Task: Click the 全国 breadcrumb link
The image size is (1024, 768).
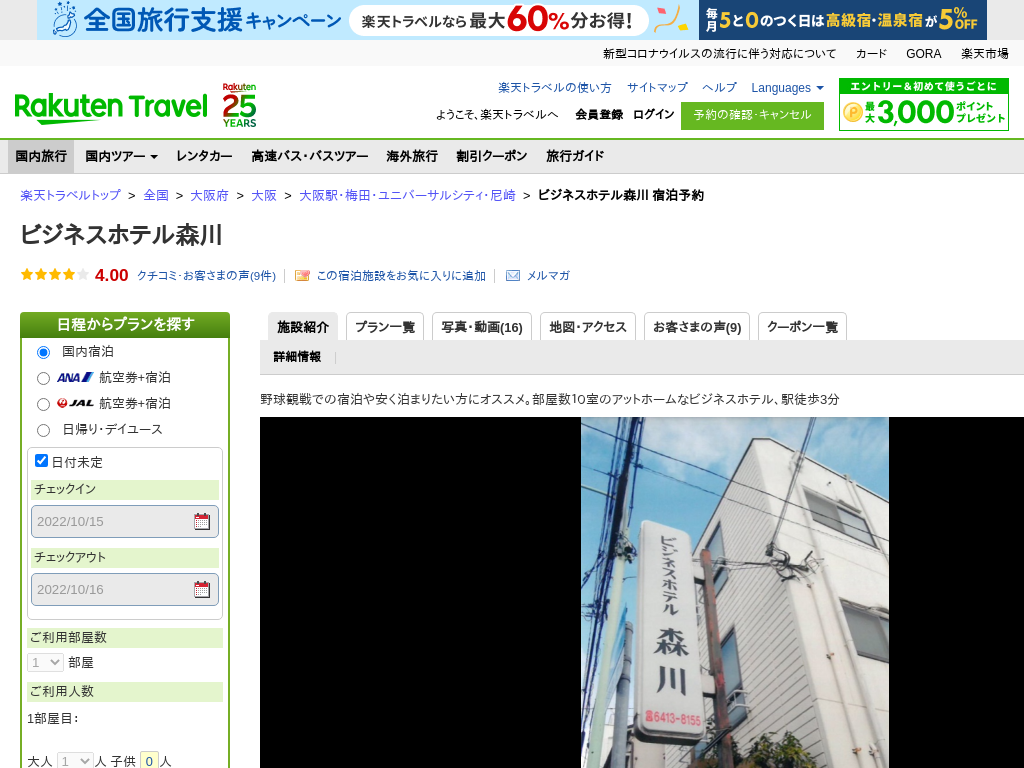Action: [156, 195]
